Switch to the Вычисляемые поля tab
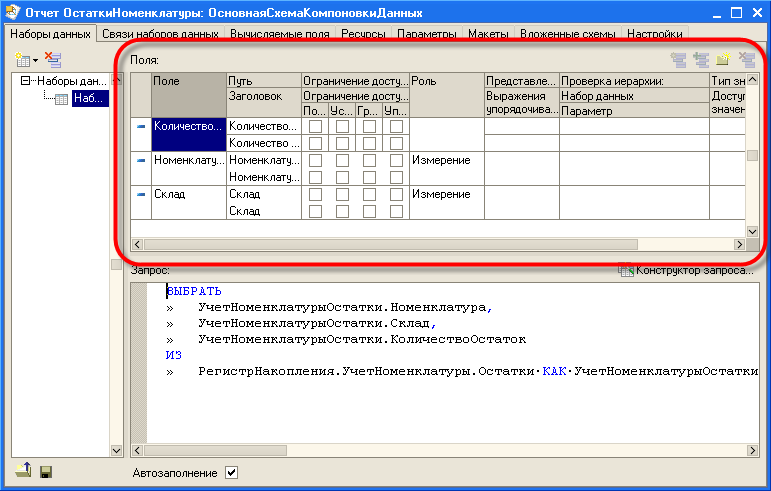This screenshot has width=771, height=491. click(x=279, y=33)
